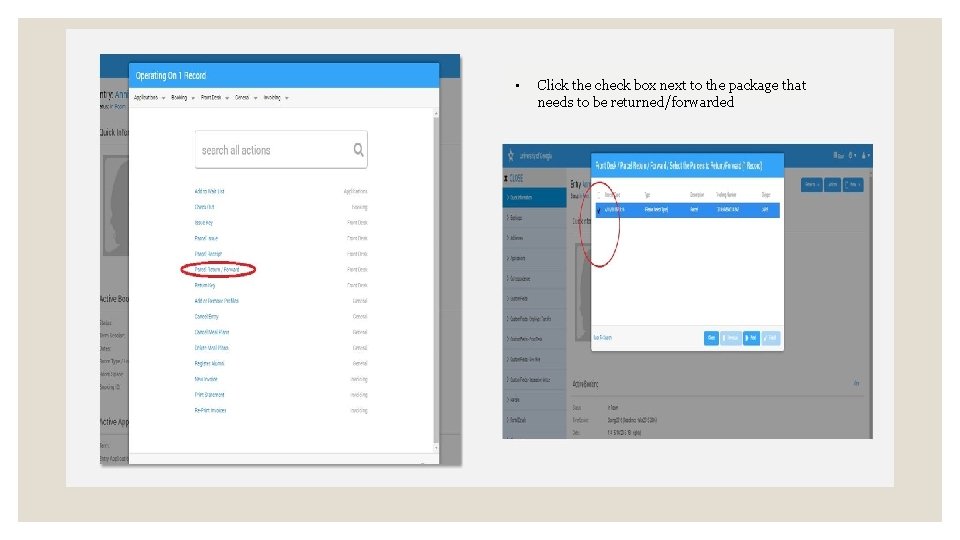The height and width of the screenshot is (540, 960).
Task: Choose the Parcel Return / Forward action
Action: pos(217,269)
